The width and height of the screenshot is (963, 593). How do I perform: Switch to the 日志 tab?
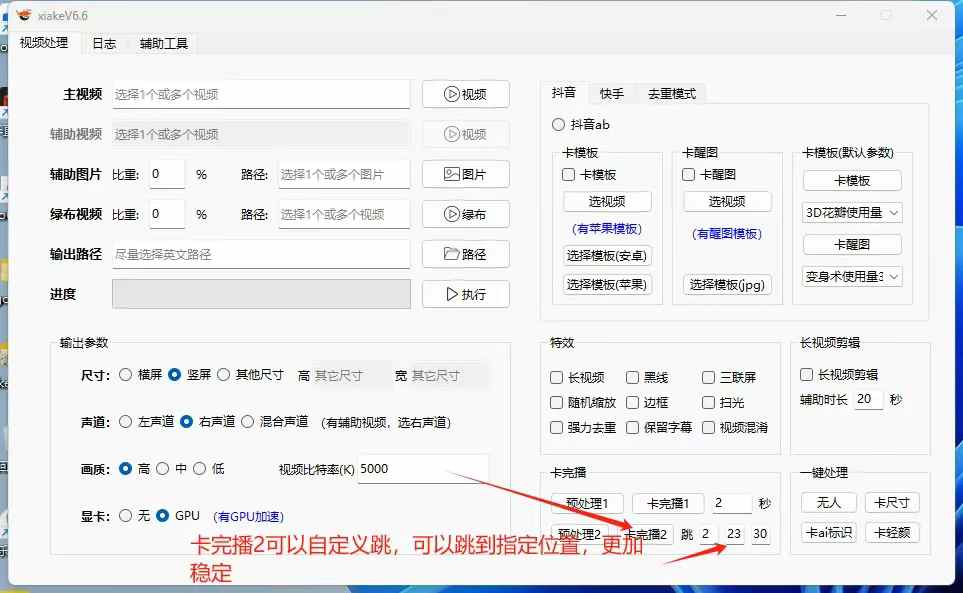pyautogui.click(x=104, y=43)
